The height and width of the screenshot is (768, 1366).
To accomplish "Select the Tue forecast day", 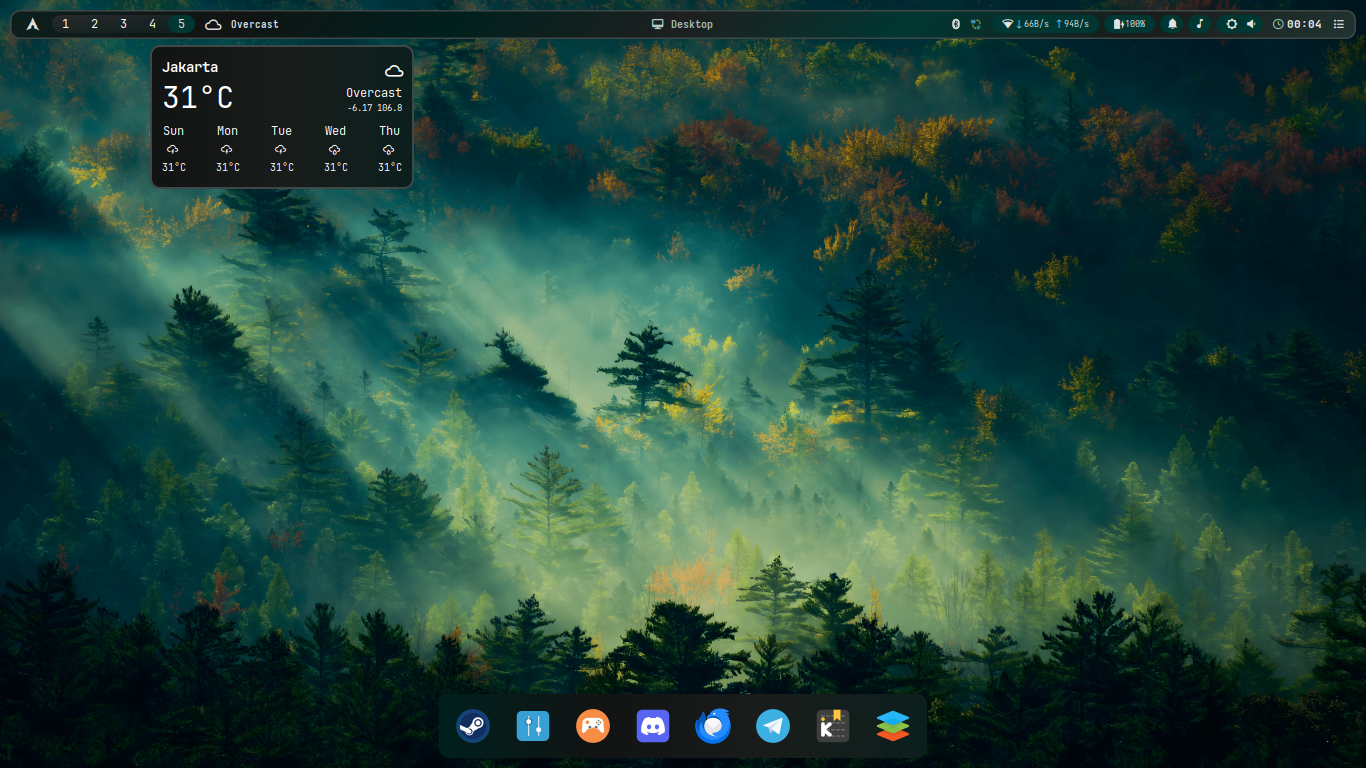I will pos(282,149).
